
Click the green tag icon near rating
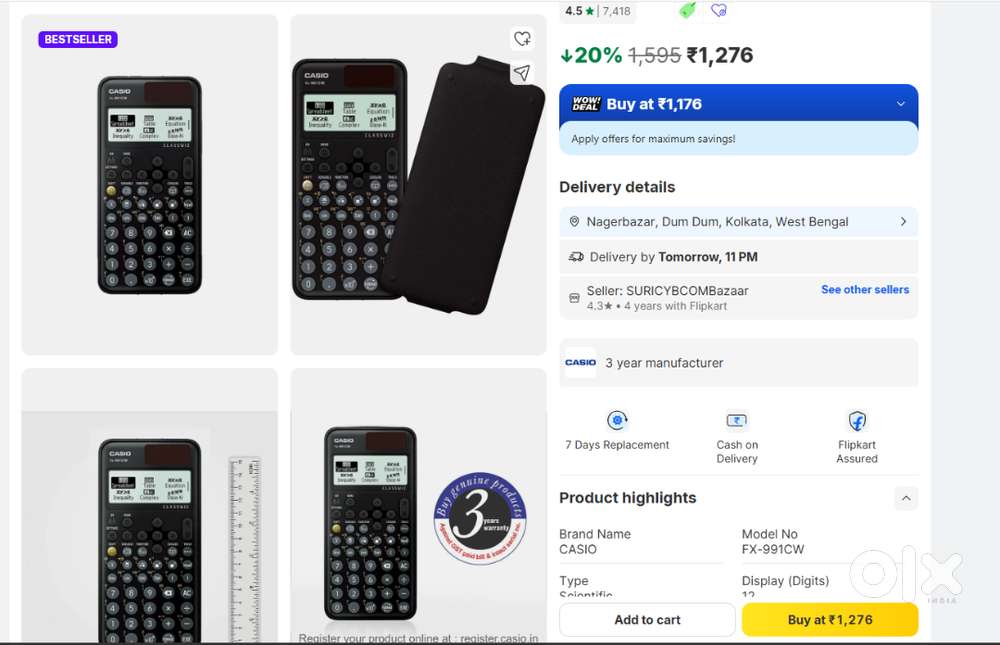688,10
